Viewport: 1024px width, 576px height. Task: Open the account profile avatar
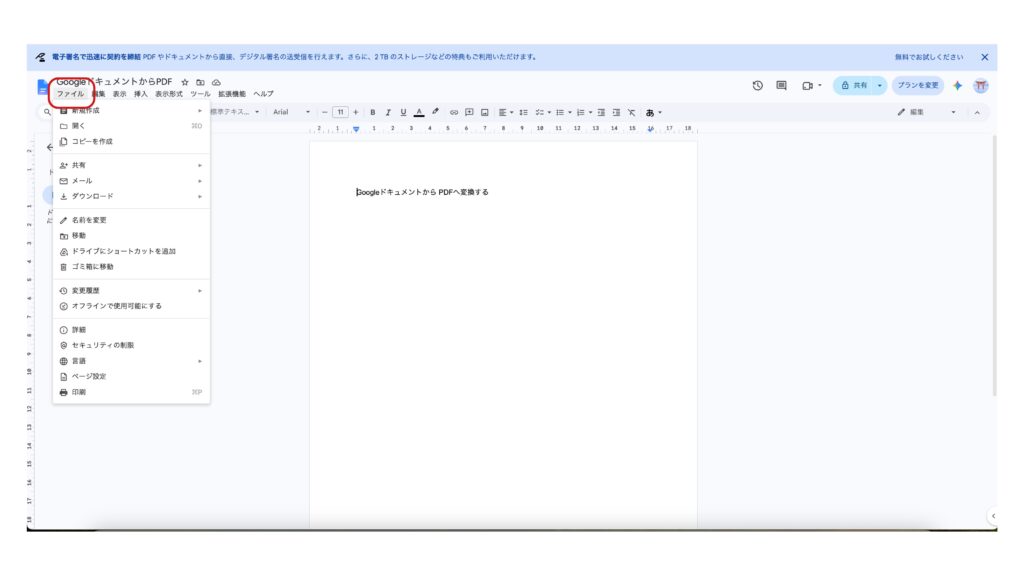980,86
